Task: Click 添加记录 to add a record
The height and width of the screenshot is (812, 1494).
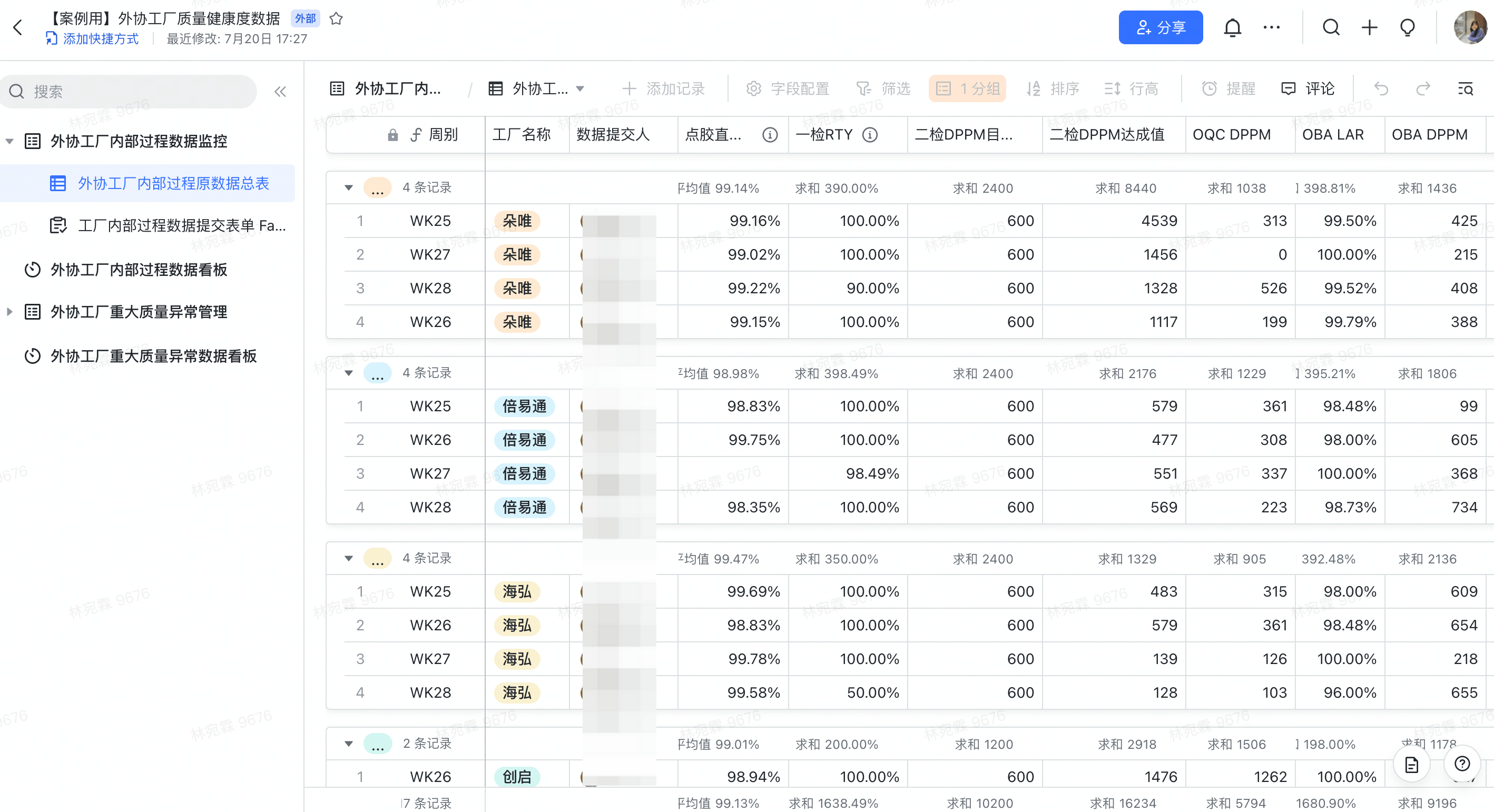Action: 663,88
